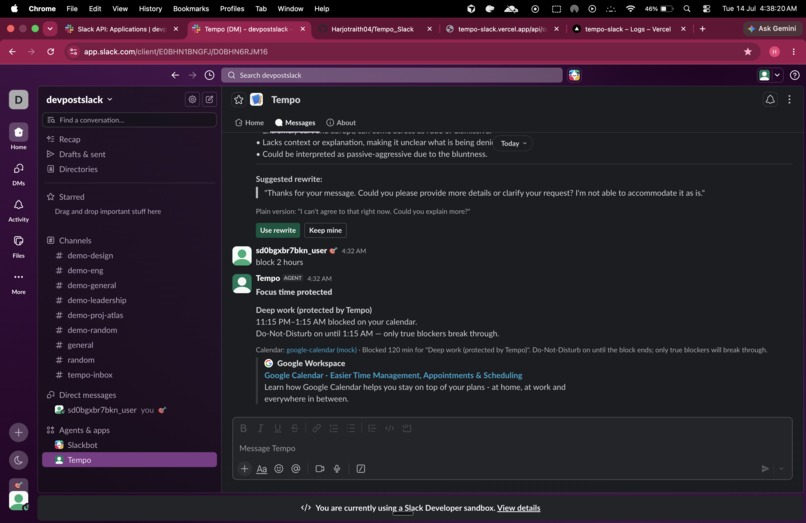Switch to the tempo-slack Logs Vercel tab
The height and width of the screenshot is (523, 806).
point(628,29)
